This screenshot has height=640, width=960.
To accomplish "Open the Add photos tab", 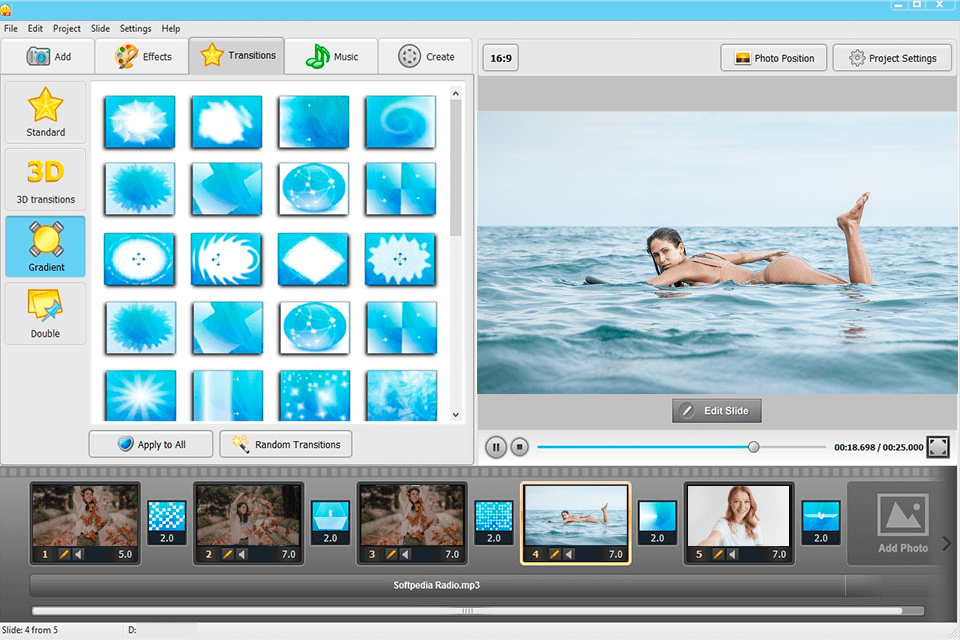I will 48,56.
